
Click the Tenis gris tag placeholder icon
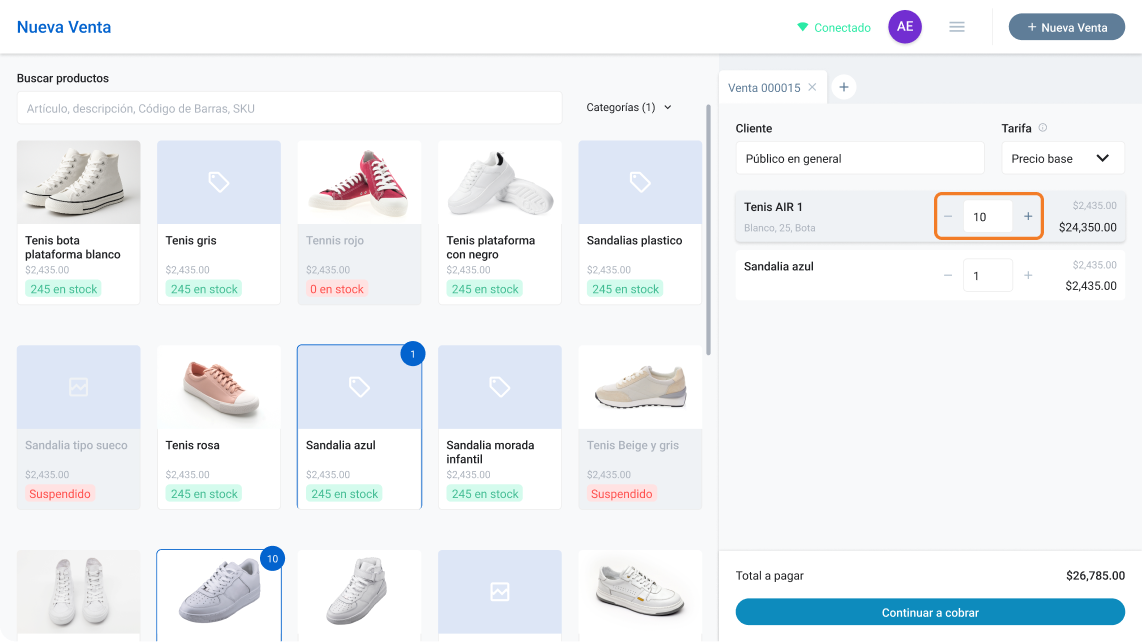point(219,182)
